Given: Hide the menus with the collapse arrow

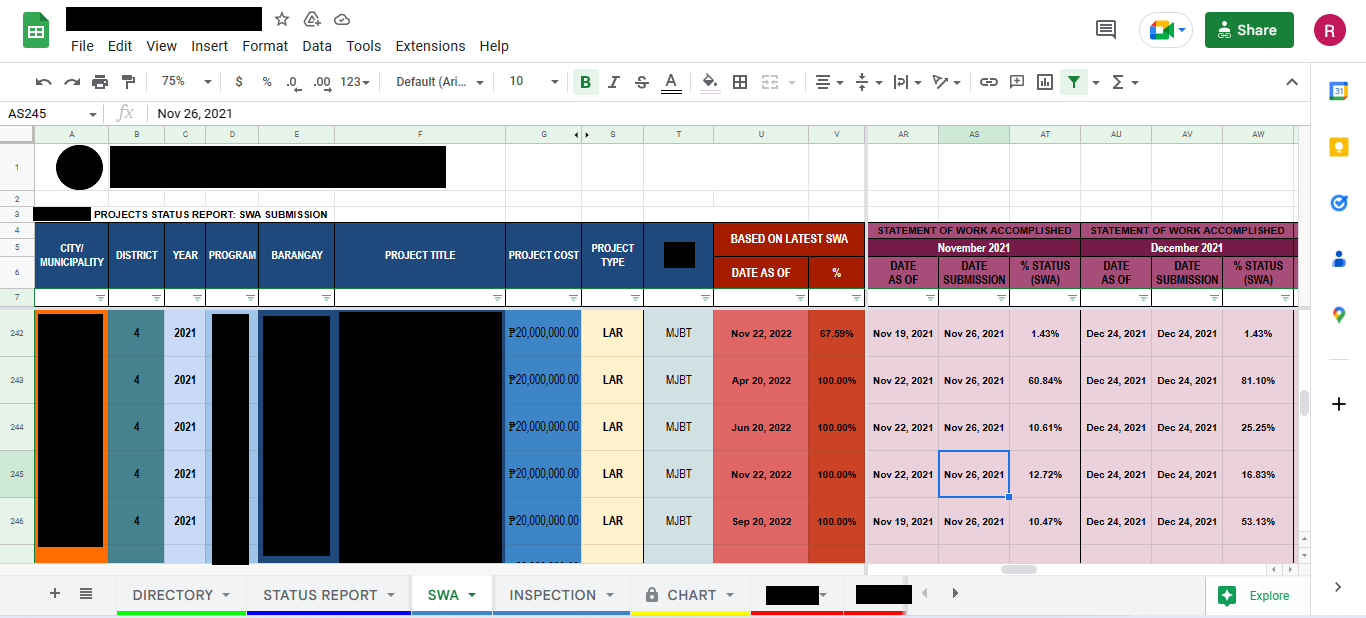Looking at the screenshot, I should click(1291, 82).
